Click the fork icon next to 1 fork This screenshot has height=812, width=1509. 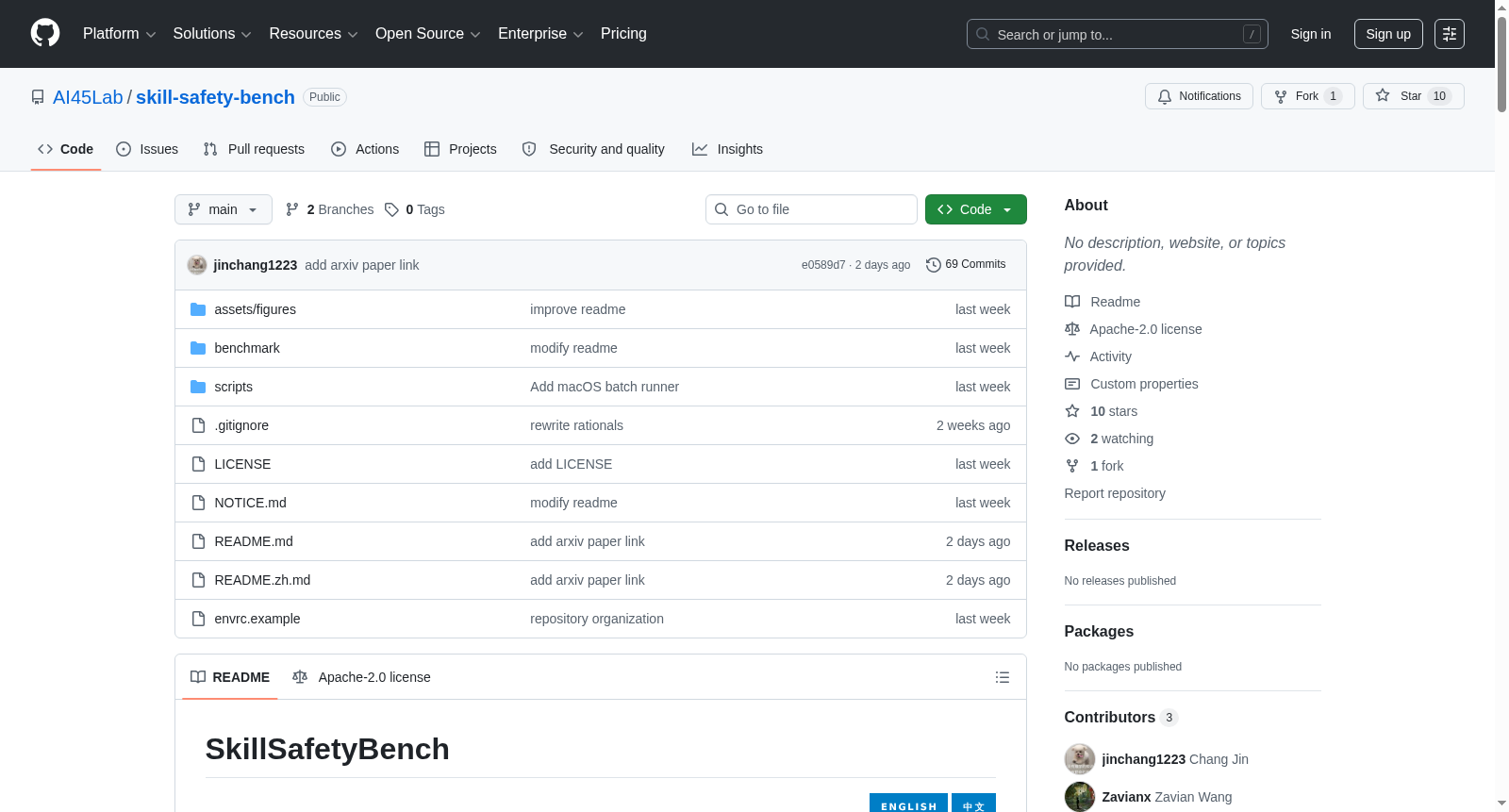coord(1072,466)
